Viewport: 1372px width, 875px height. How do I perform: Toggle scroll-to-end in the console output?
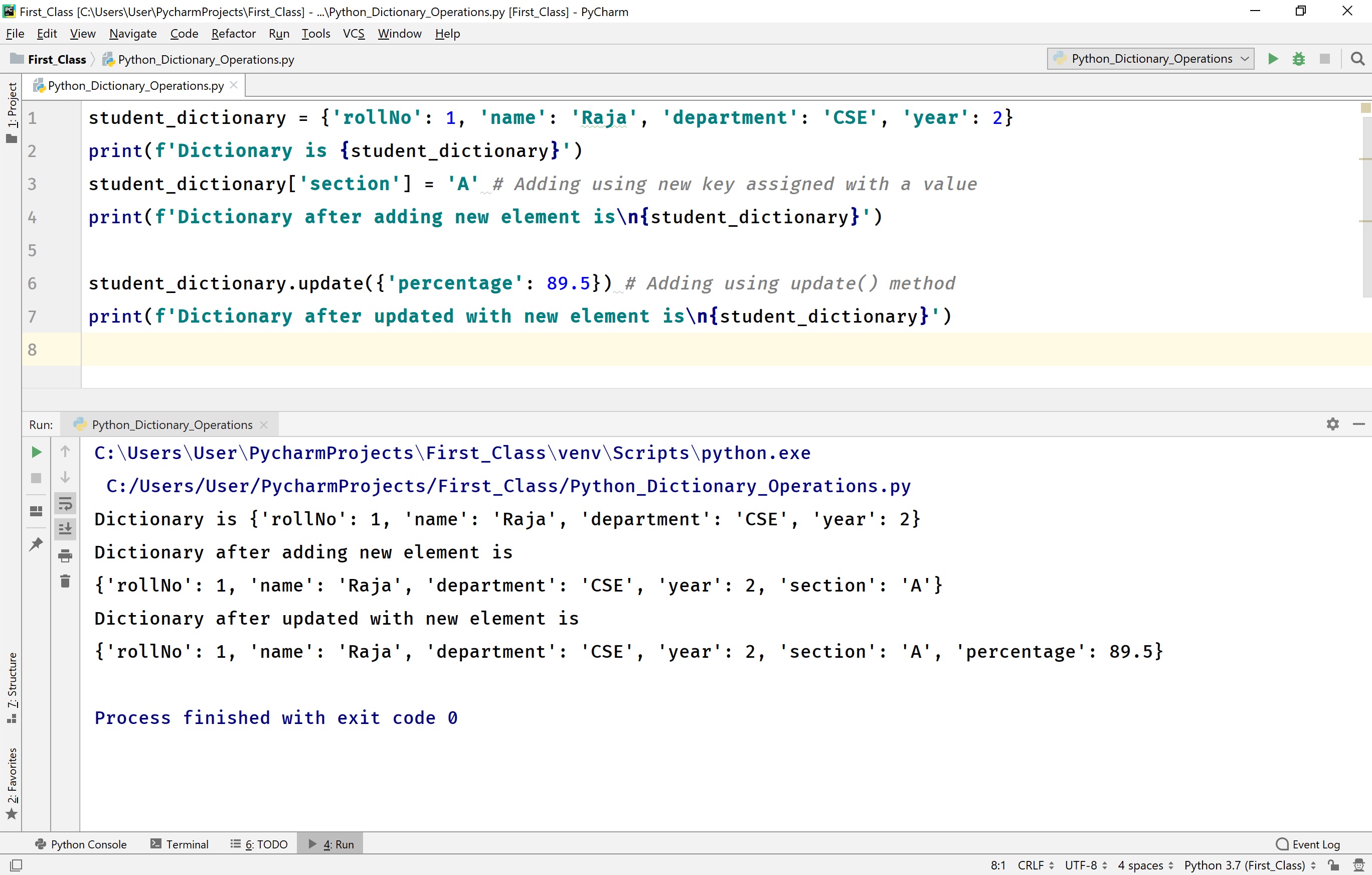65,528
